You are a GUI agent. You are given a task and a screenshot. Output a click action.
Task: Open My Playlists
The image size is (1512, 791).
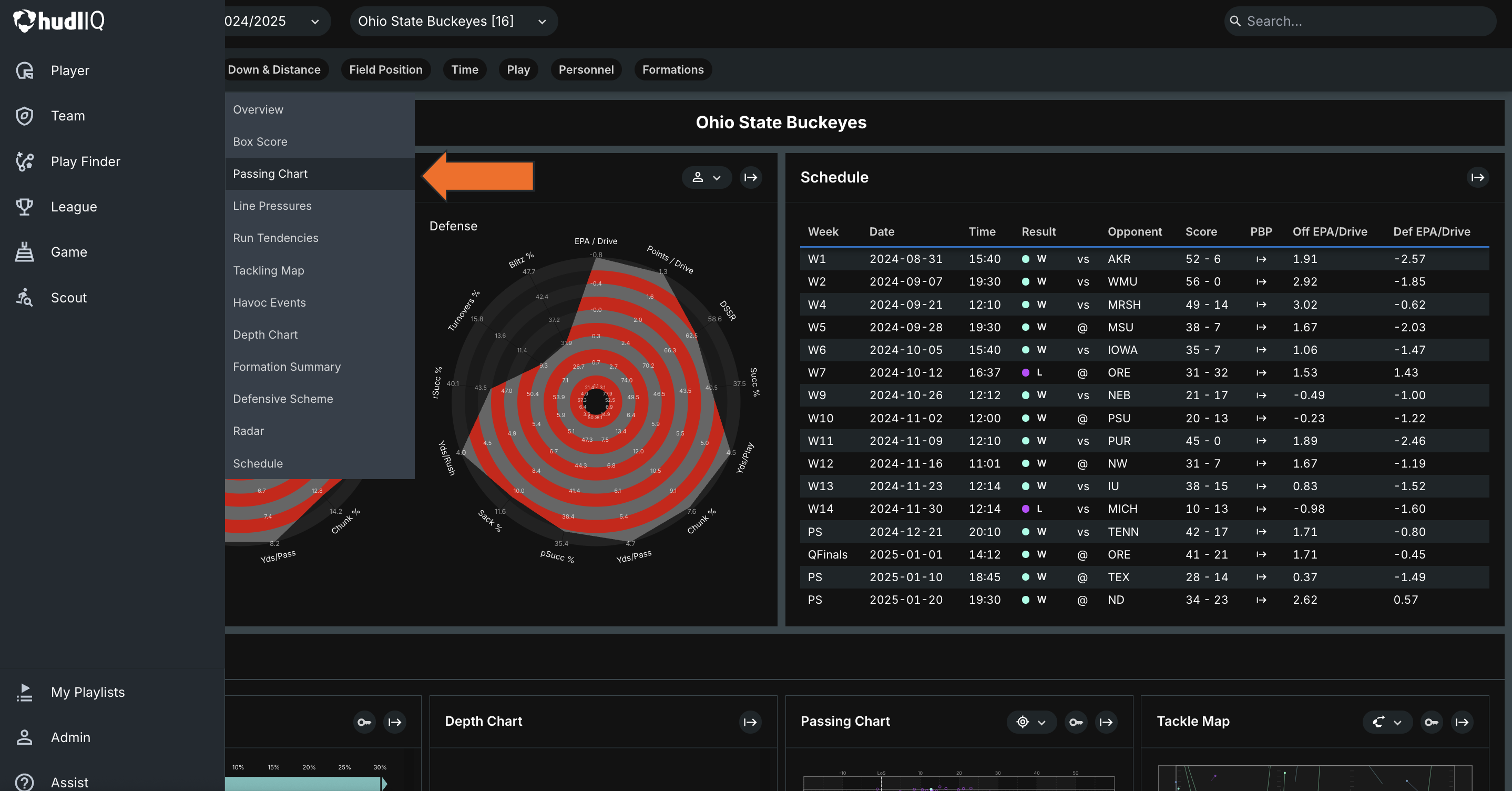pos(88,692)
